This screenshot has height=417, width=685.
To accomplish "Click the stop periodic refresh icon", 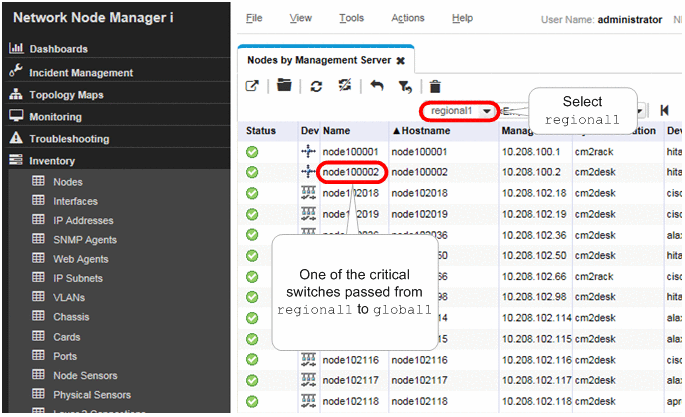I will click(x=345, y=87).
